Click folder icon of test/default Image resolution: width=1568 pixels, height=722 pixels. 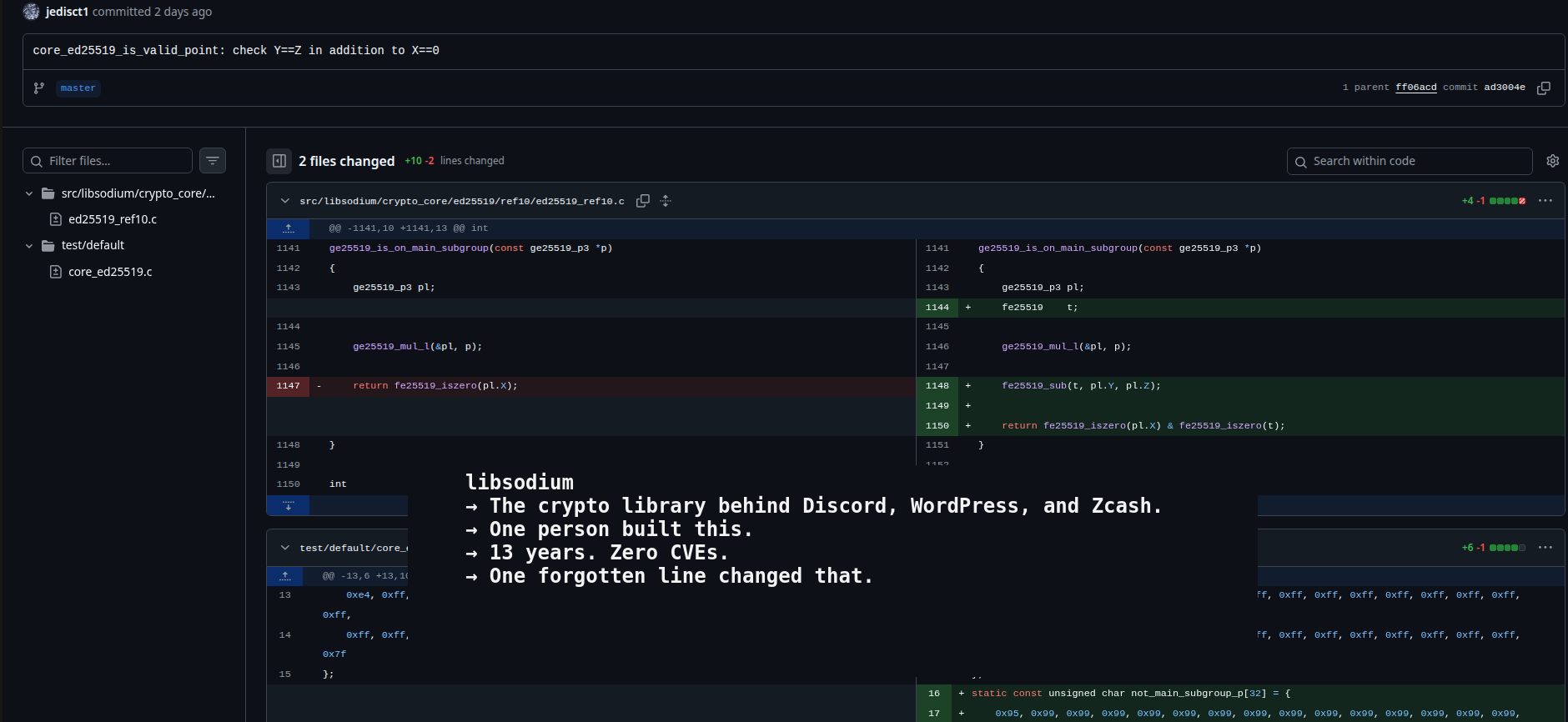click(48, 245)
